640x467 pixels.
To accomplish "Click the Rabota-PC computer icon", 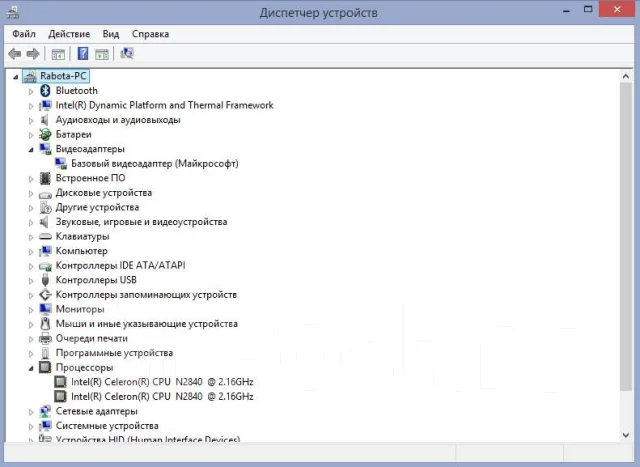I will pos(29,76).
